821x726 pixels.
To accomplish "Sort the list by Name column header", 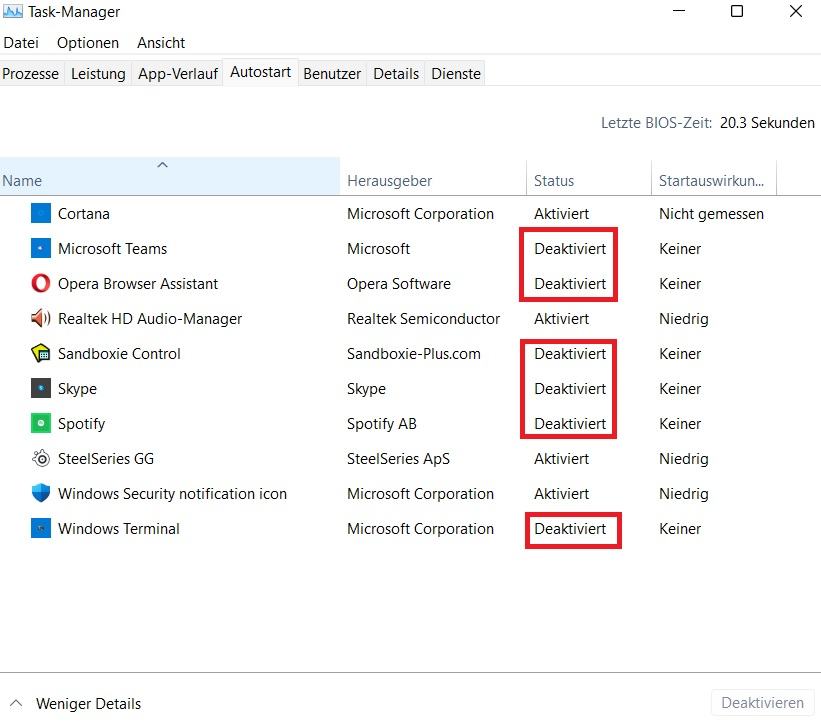I will click(x=170, y=176).
